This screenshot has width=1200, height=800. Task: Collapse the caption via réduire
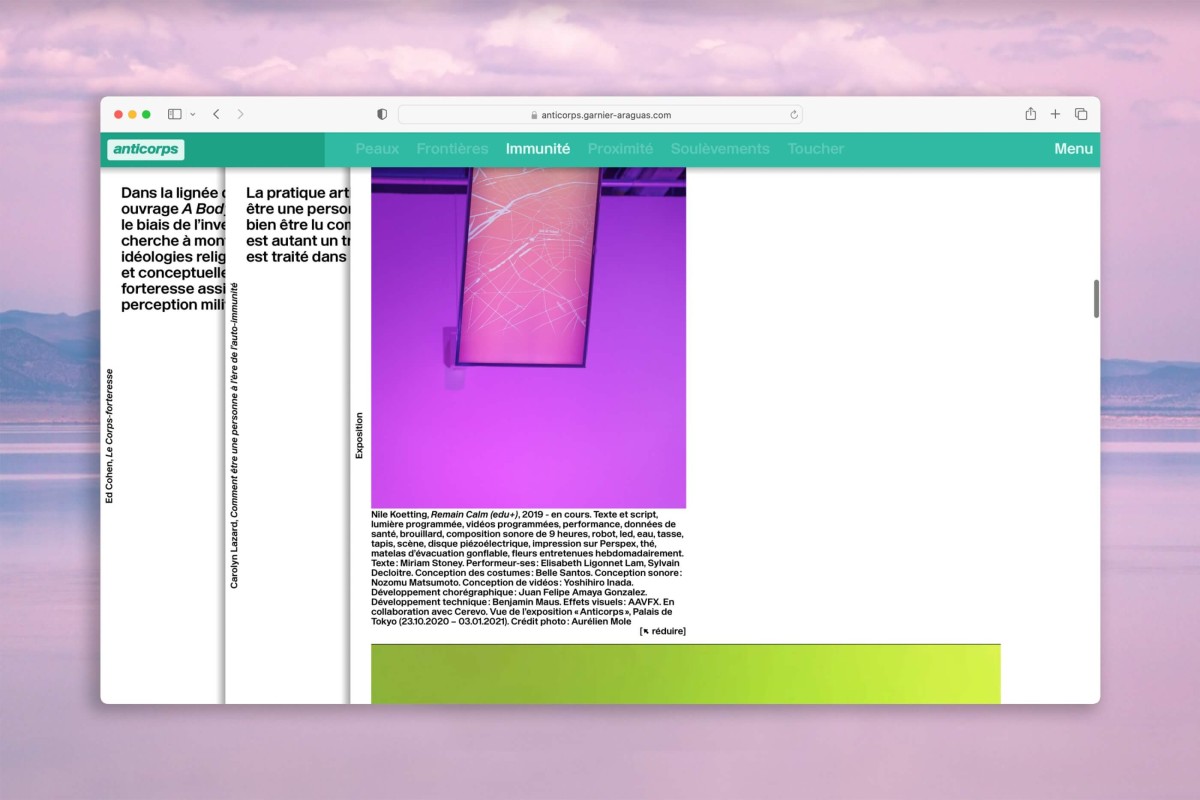point(665,630)
